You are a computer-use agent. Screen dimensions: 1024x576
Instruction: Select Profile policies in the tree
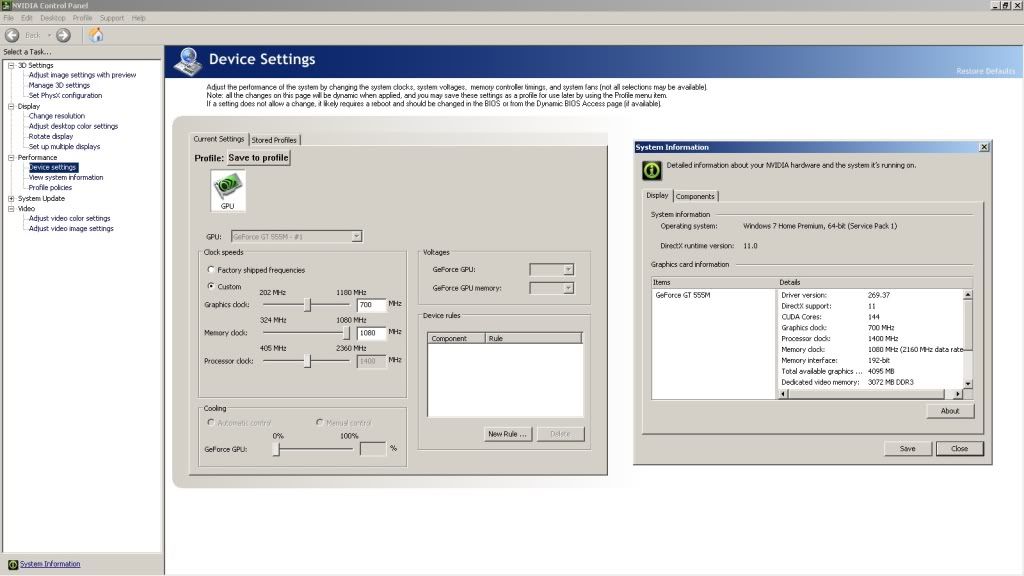(50, 188)
